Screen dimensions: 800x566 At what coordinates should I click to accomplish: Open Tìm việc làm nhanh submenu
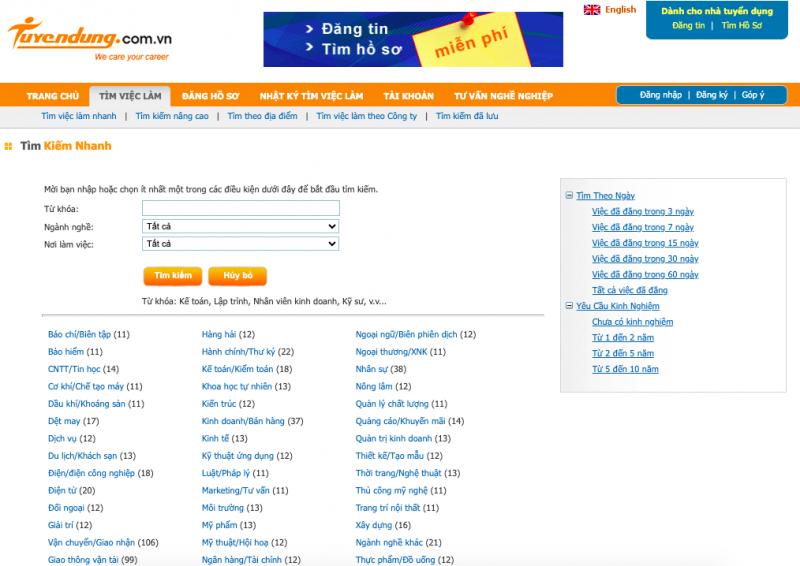(79, 116)
